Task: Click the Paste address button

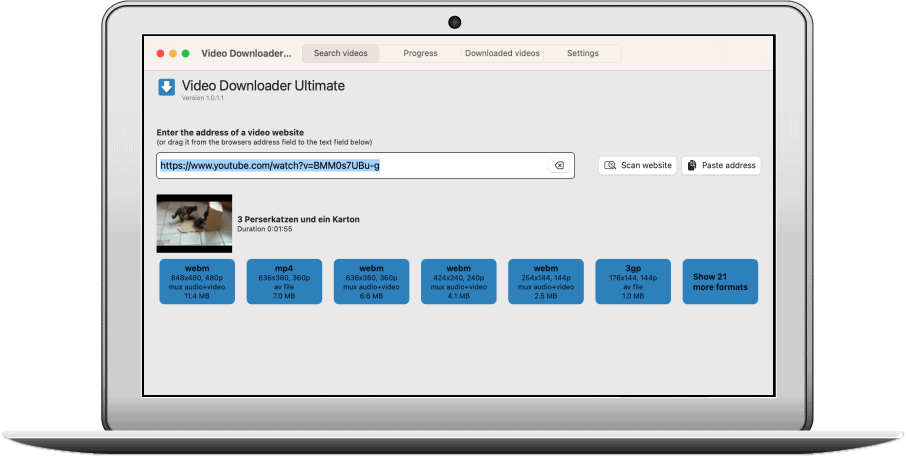Action: click(x=721, y=165)
